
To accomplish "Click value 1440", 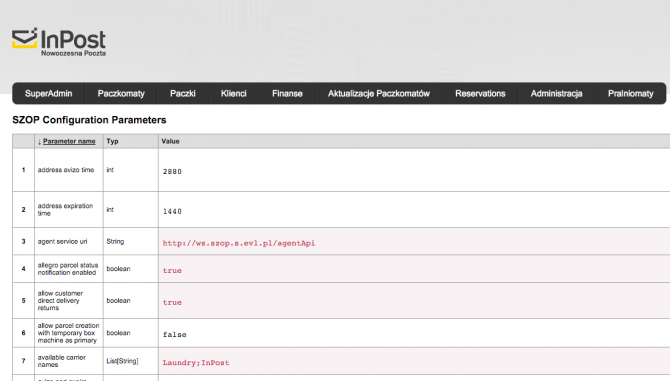I will point(172,211).
